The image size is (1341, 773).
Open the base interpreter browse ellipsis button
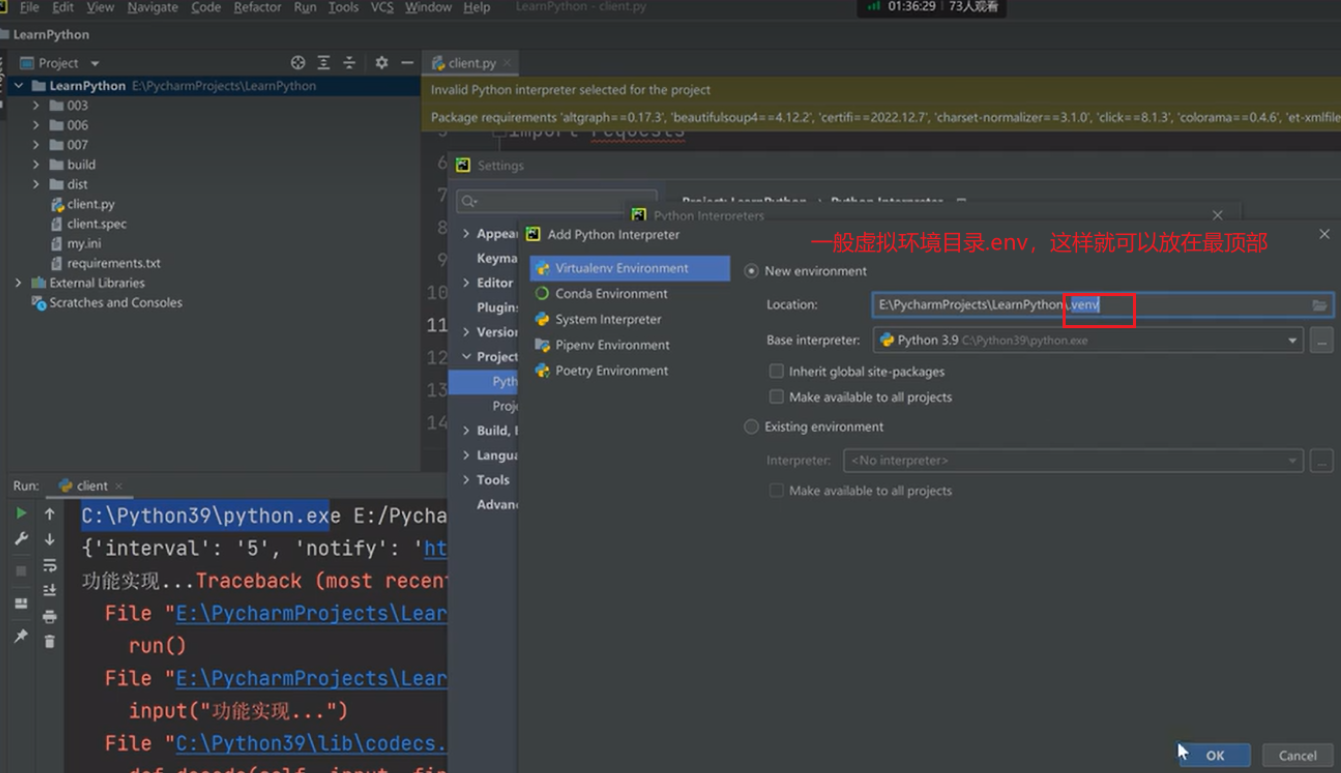(1322, 341)
